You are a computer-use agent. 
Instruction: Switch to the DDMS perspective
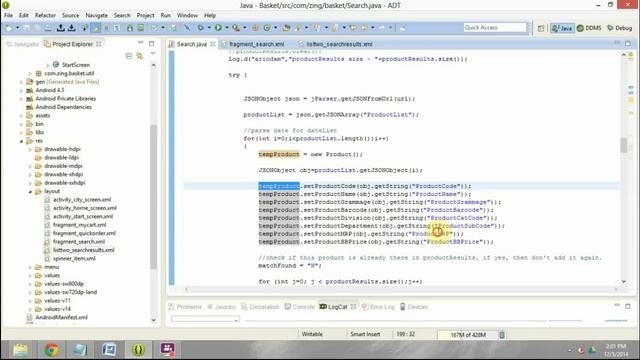[589, 28]
